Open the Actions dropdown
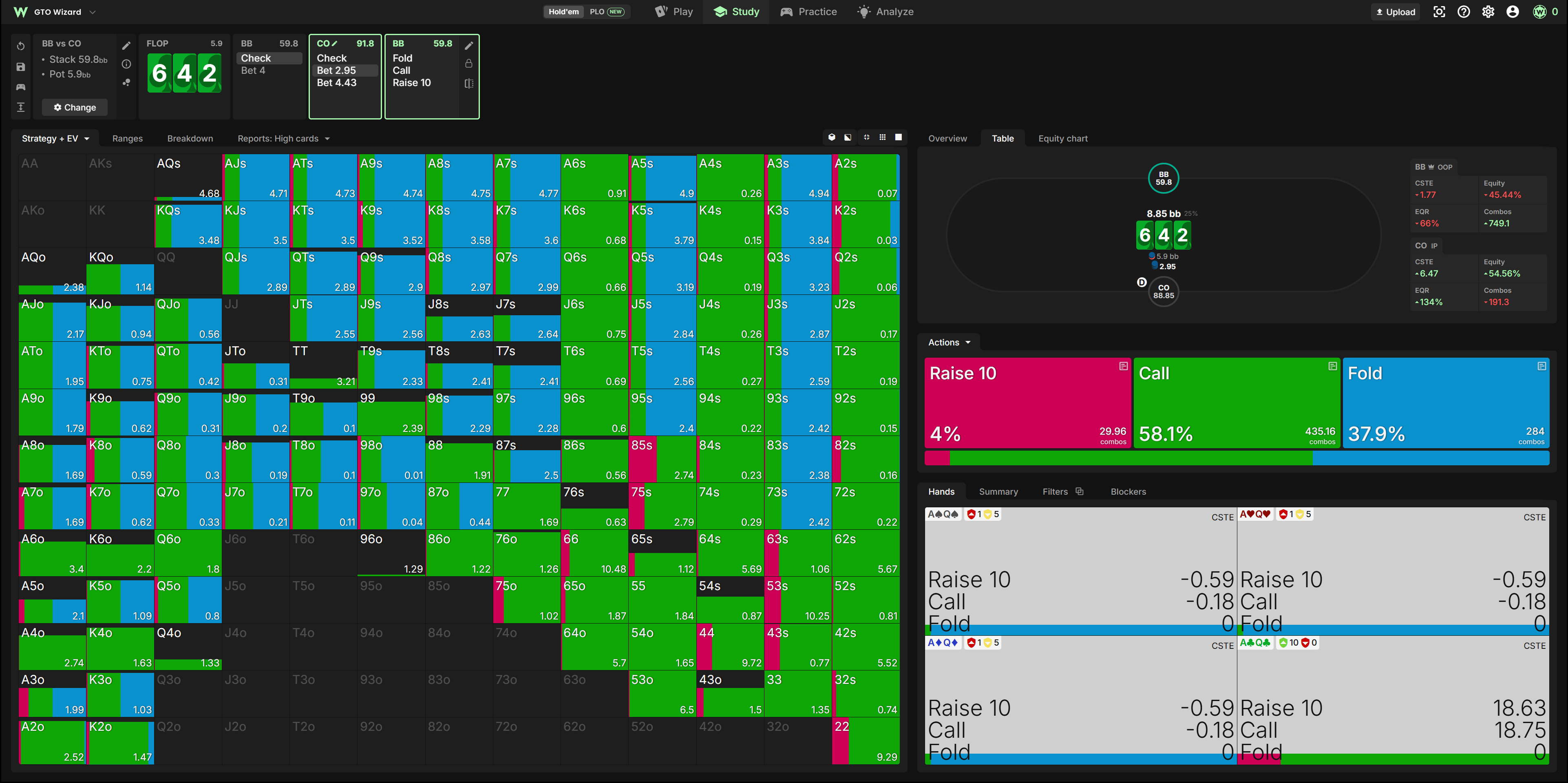 tap(949, 342)
